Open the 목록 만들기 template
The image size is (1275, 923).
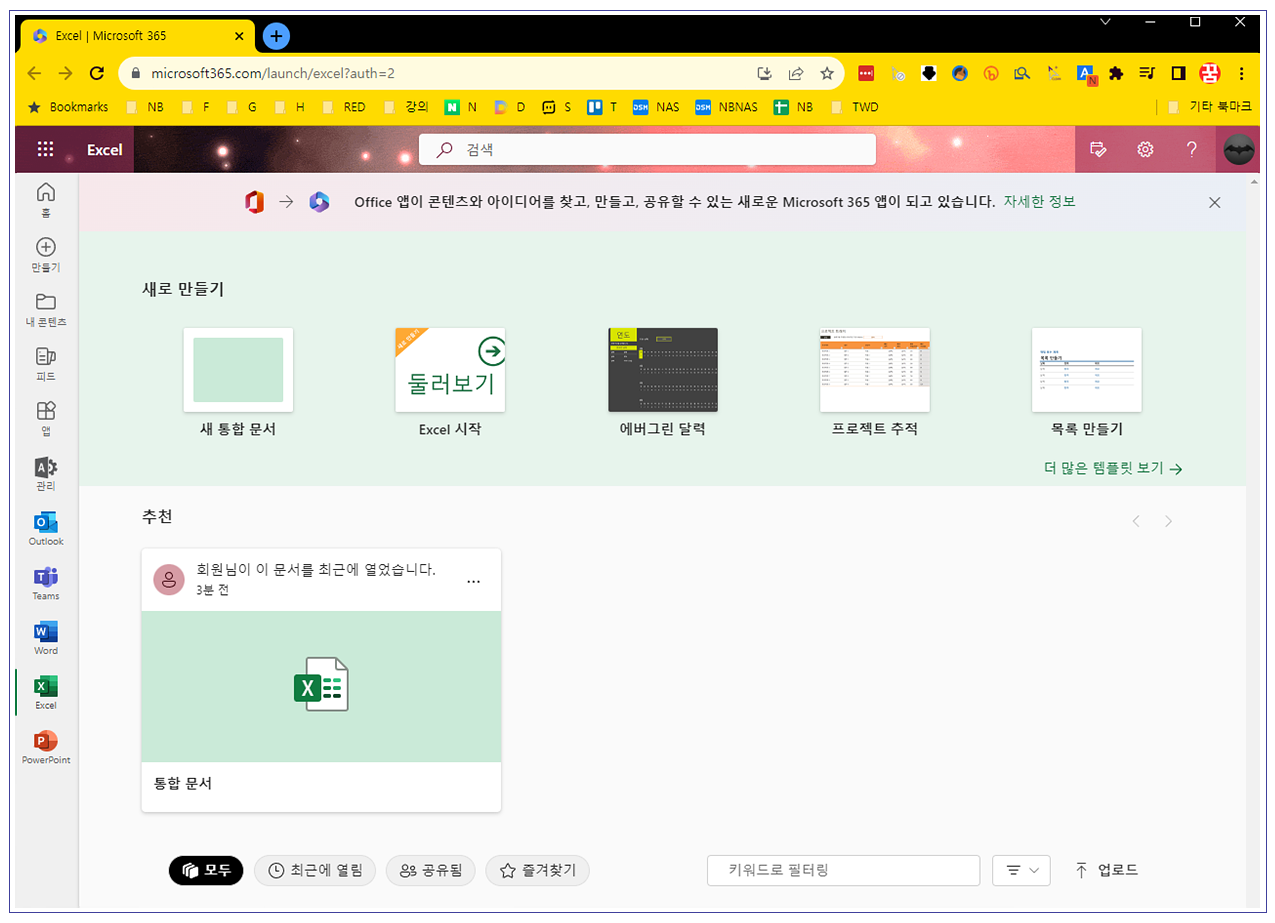[1087, 383]
